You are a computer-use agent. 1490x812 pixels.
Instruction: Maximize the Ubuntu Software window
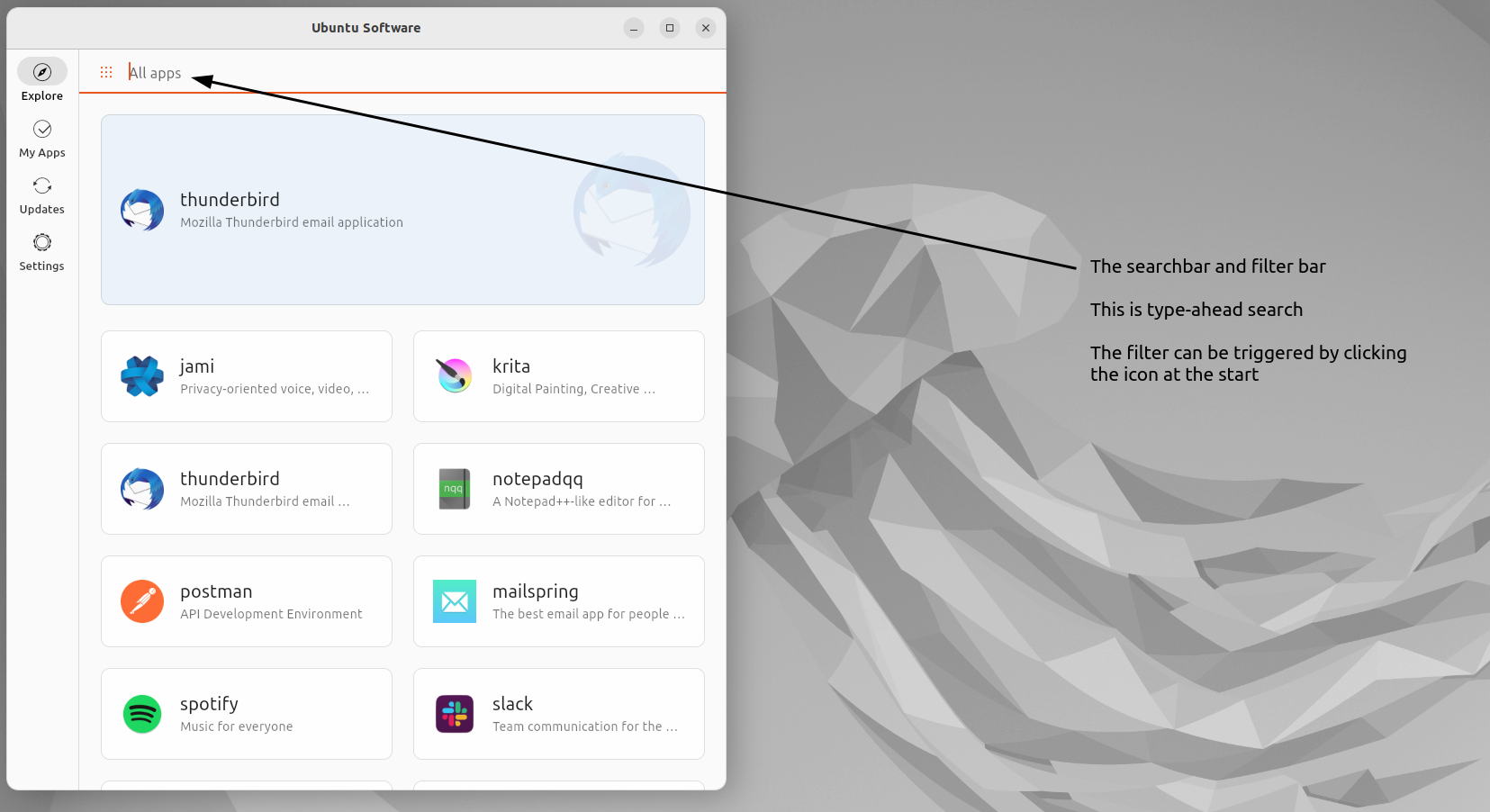[x=670, y=28]
